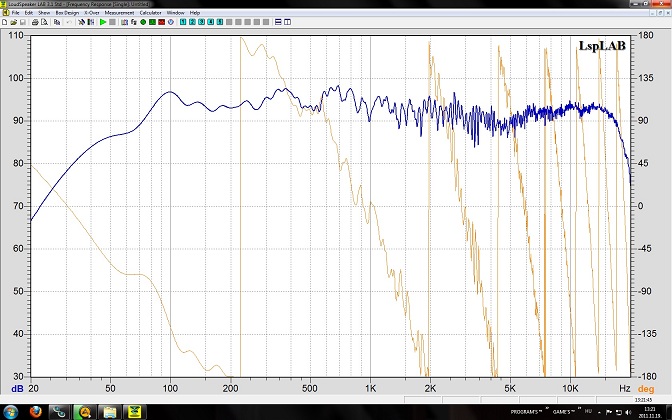Select curve slot 2 in the toolbar
The width and height of the screenshot is (672, 420).
[x=192, y=22]
